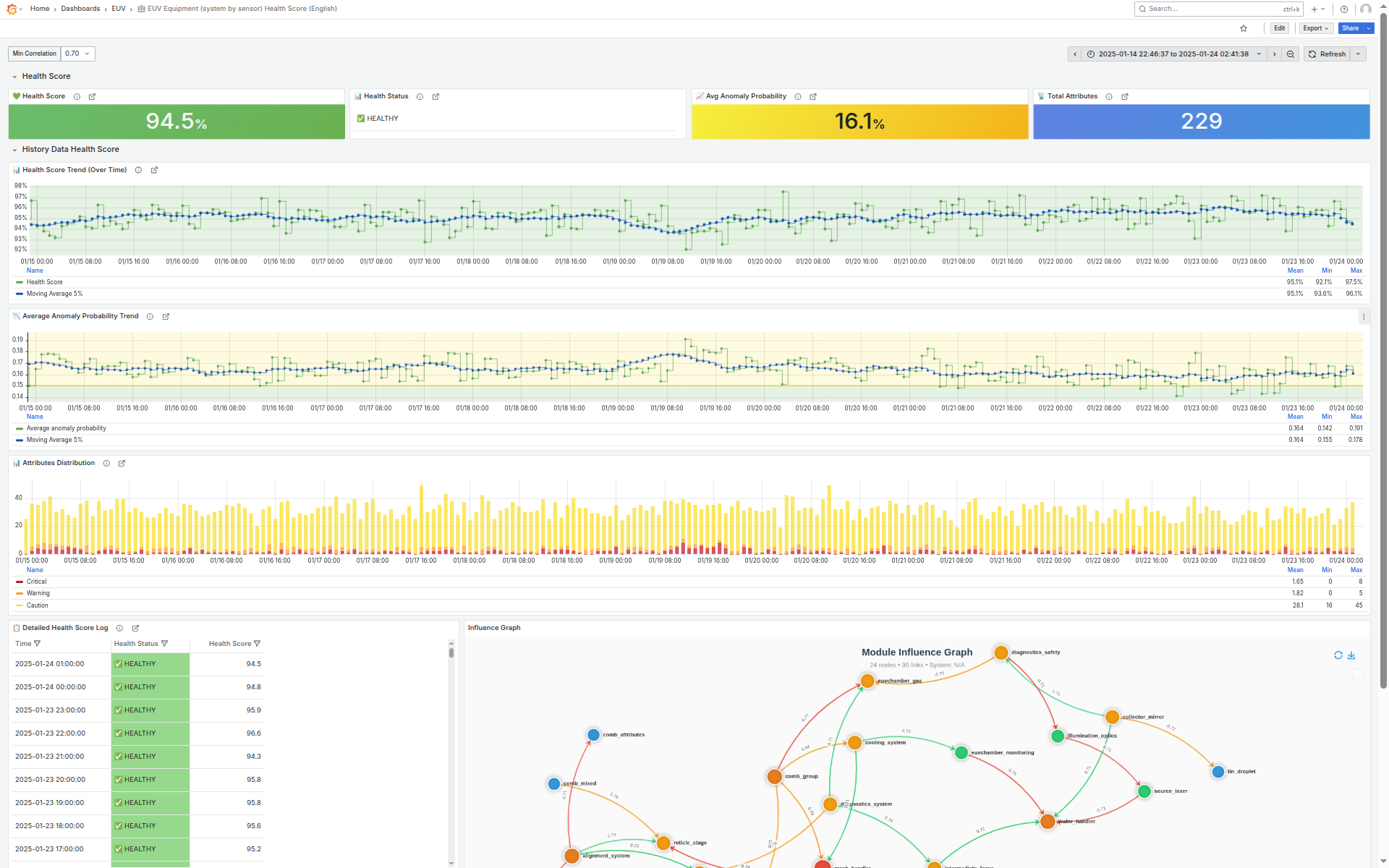Download the Module Influence Graph via the download icon
The width and height of the screenshot is (1389, 868).
pyautogui.click(x=1351, y=655)
